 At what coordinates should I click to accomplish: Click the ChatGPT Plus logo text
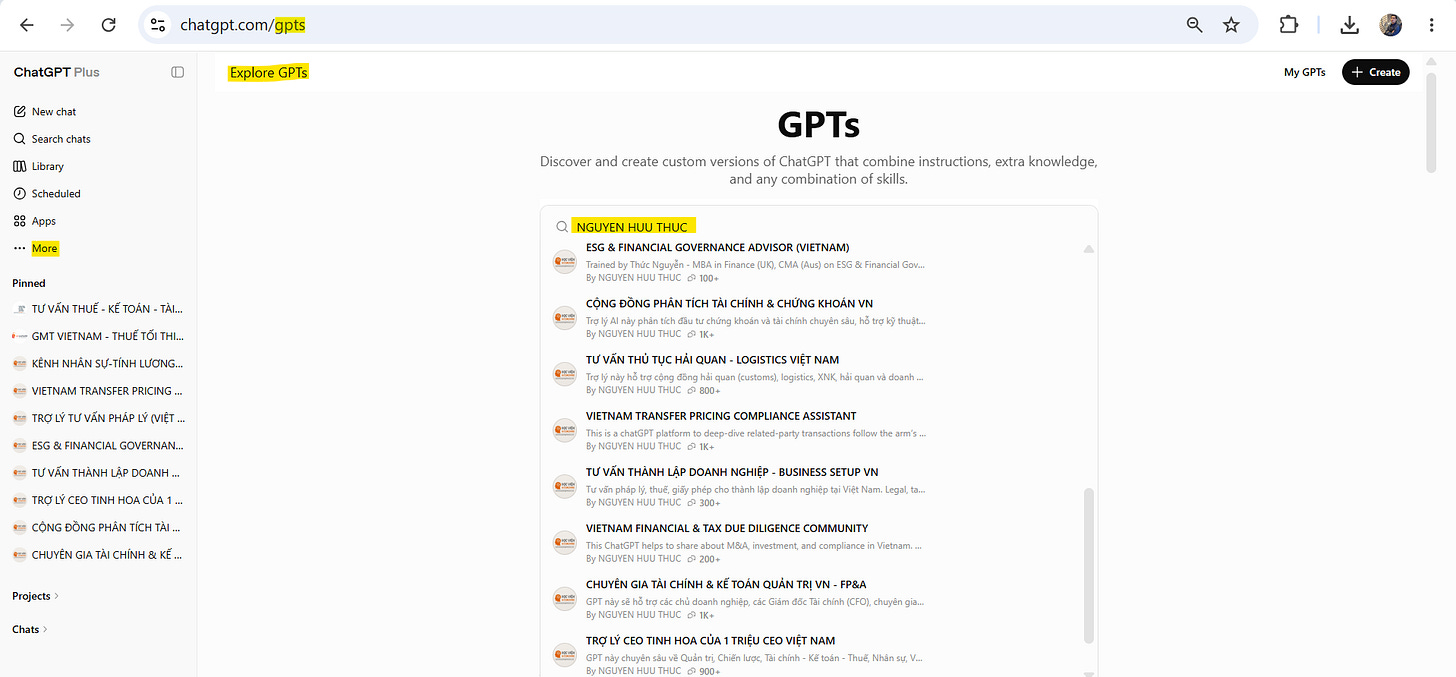pyautogui.click(x=57, y=72)
